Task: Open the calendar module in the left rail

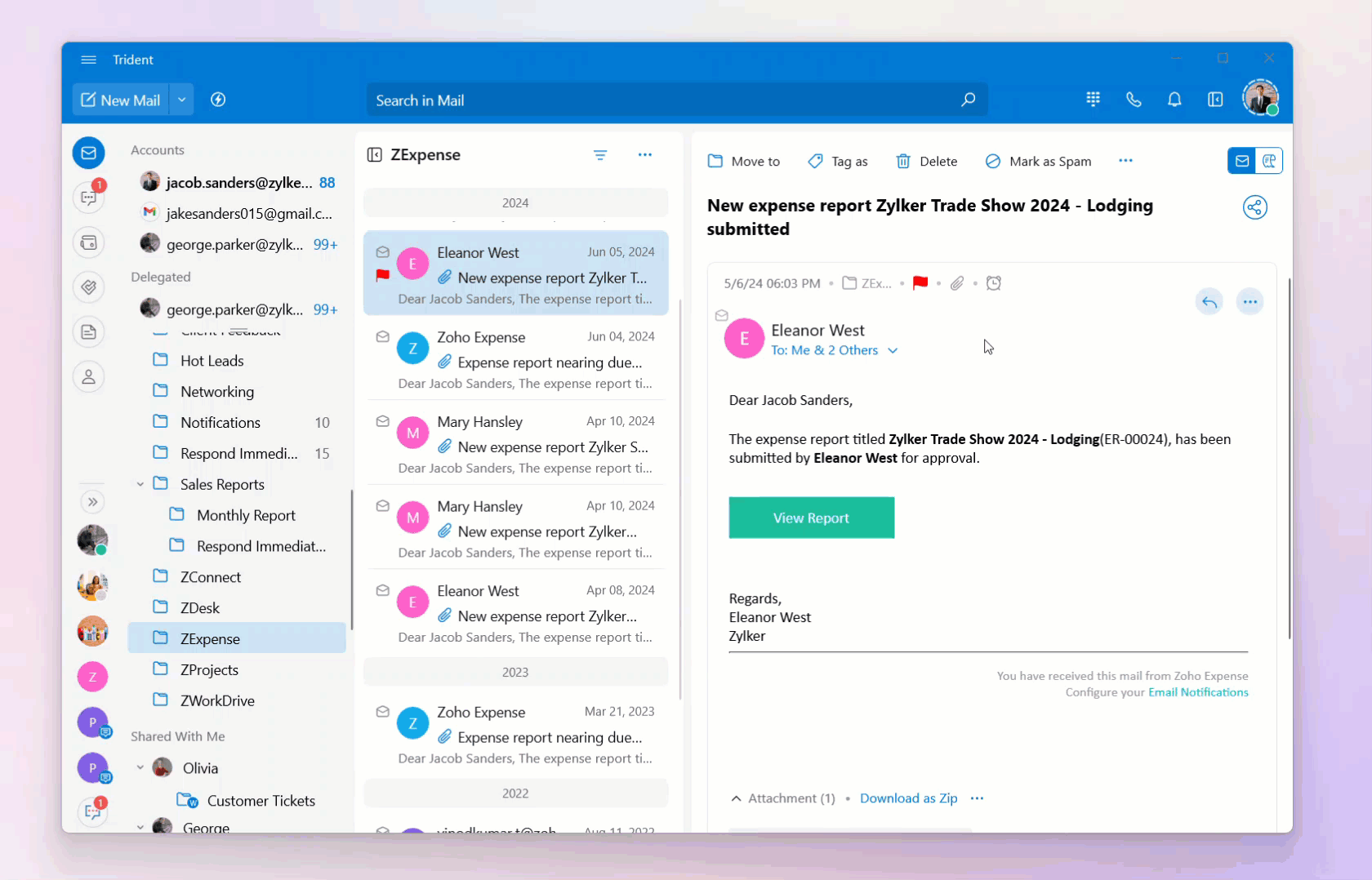Action: coord(89,242)
